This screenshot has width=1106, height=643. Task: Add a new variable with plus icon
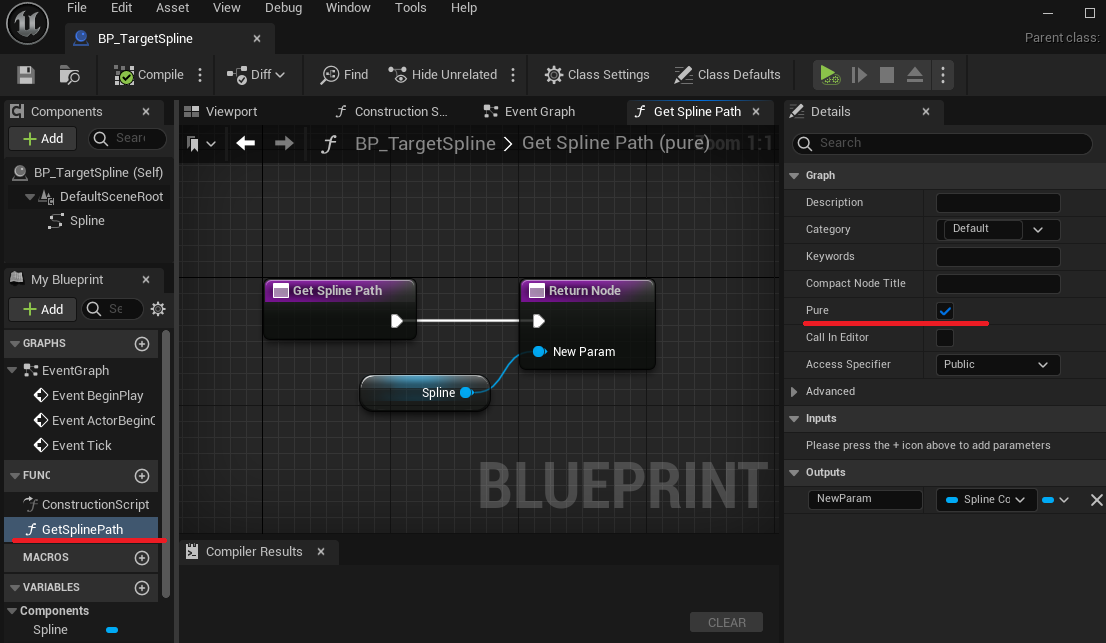(142, 588)
